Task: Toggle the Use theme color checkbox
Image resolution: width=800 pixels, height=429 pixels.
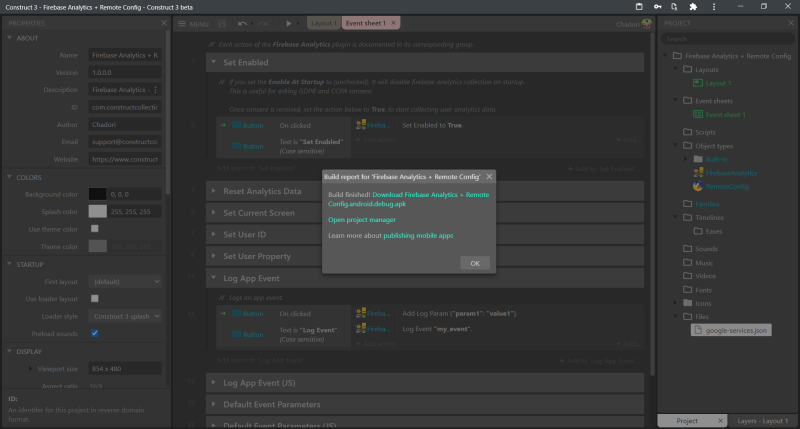Action: click(94, 229)
